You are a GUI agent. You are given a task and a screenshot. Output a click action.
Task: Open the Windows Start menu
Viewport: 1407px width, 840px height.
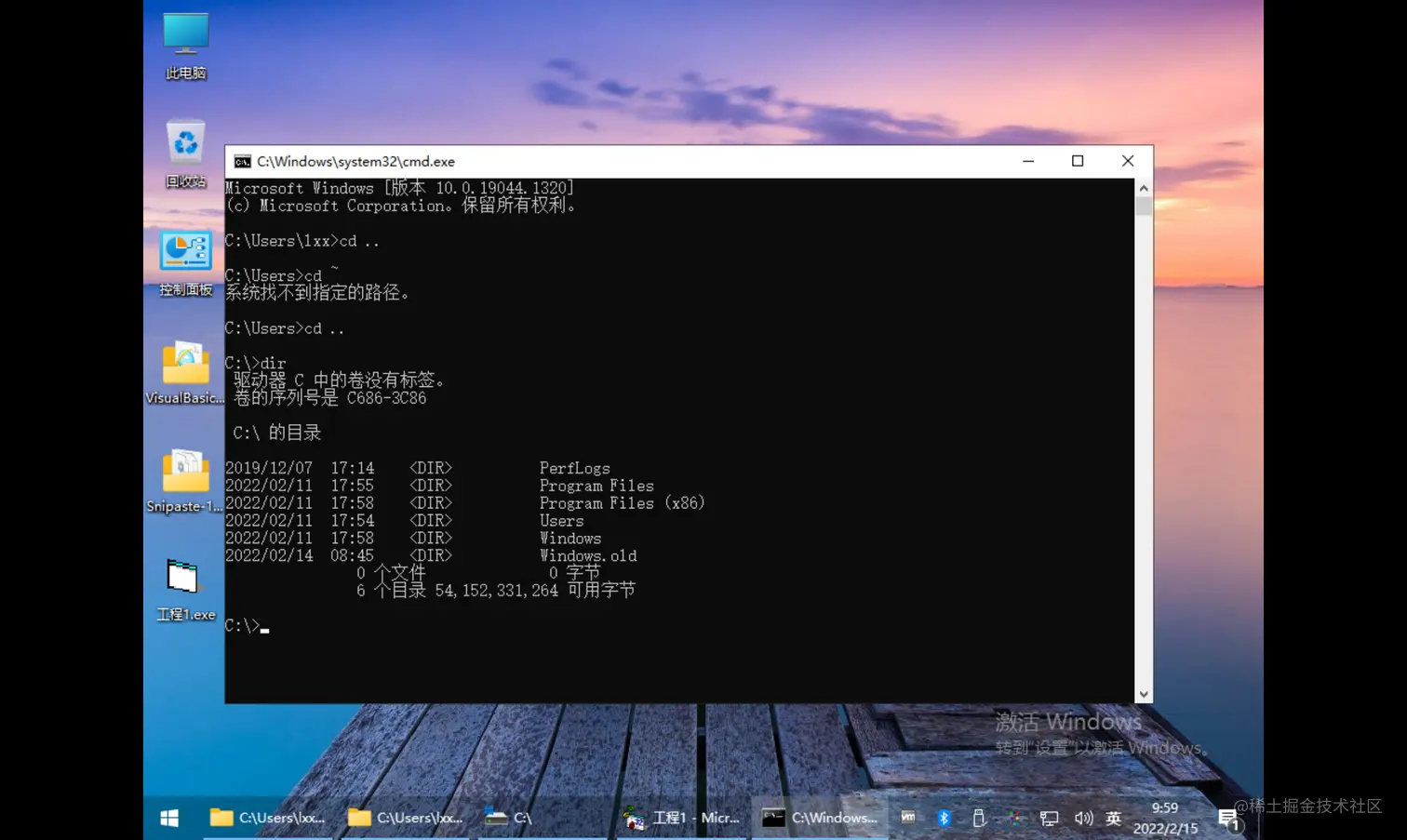click(168, 818)
